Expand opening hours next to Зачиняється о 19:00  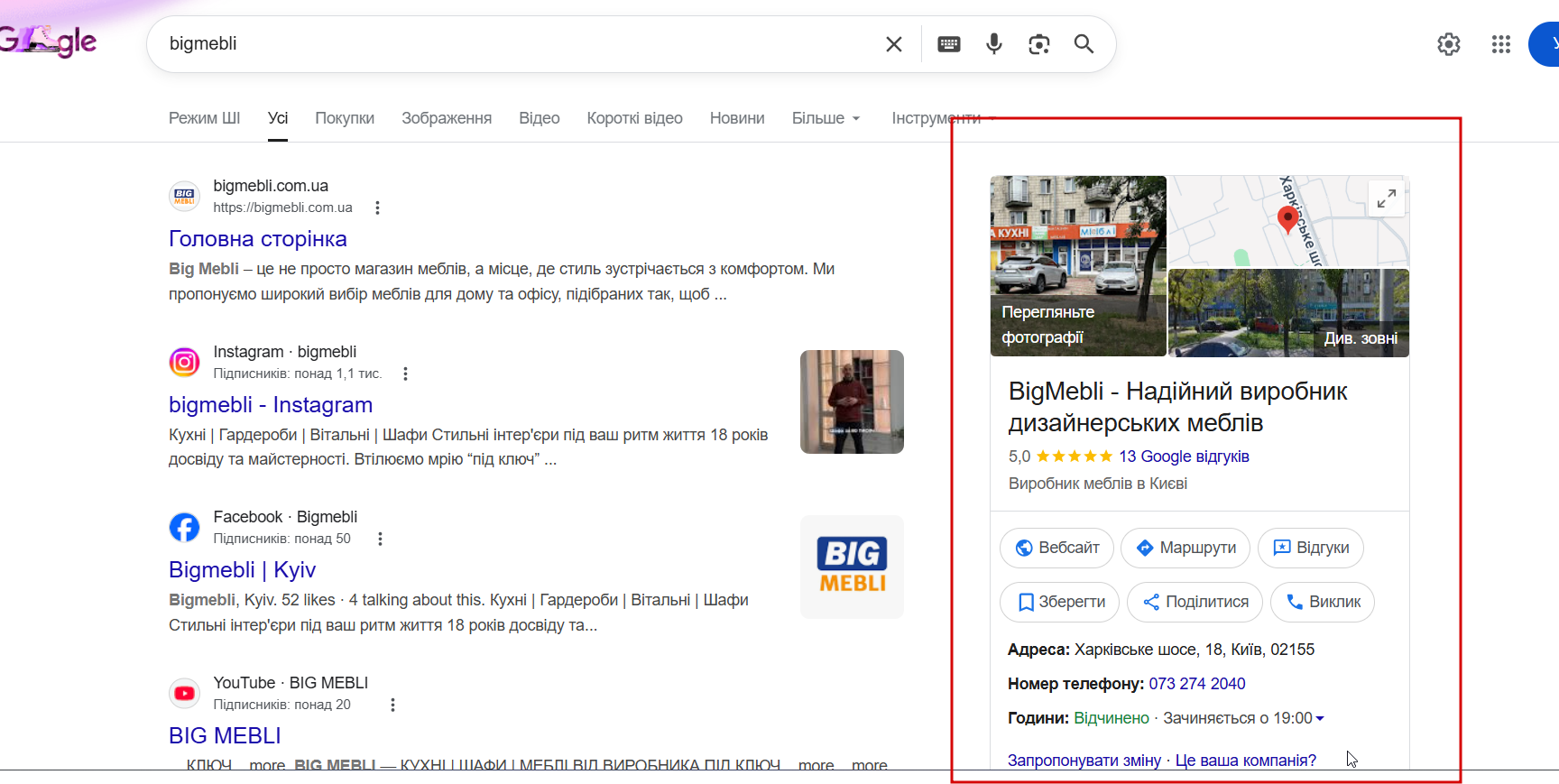tap(1320, 718)
